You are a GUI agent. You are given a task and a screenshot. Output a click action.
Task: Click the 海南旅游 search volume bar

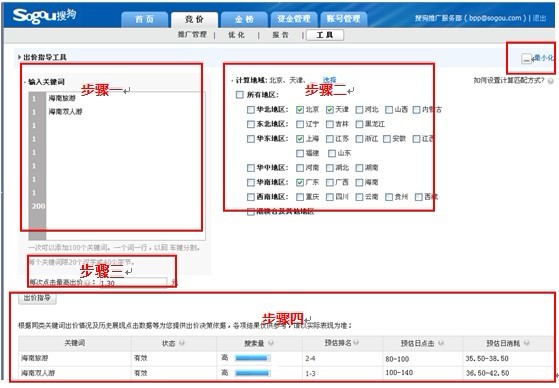[253, 358]
